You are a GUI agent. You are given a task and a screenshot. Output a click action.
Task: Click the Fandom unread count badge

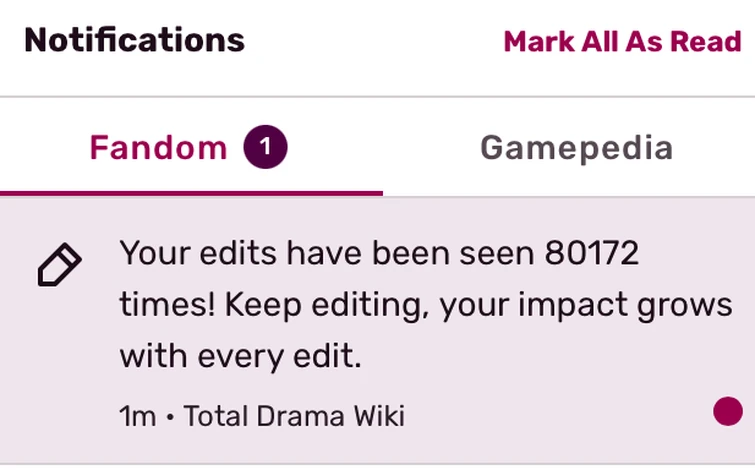pos(264,148)
